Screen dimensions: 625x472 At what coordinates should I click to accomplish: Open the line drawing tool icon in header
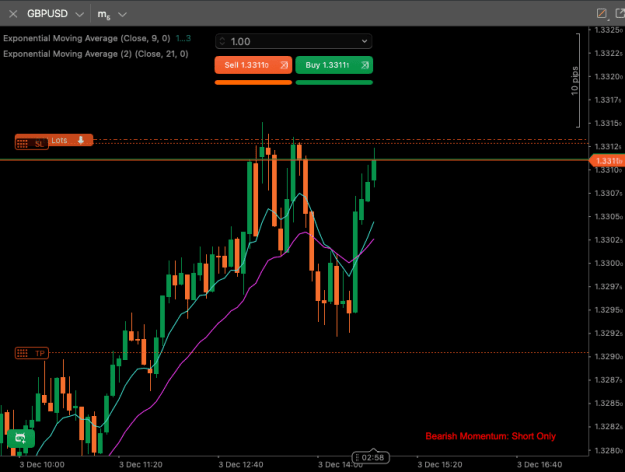coord(602,14)
